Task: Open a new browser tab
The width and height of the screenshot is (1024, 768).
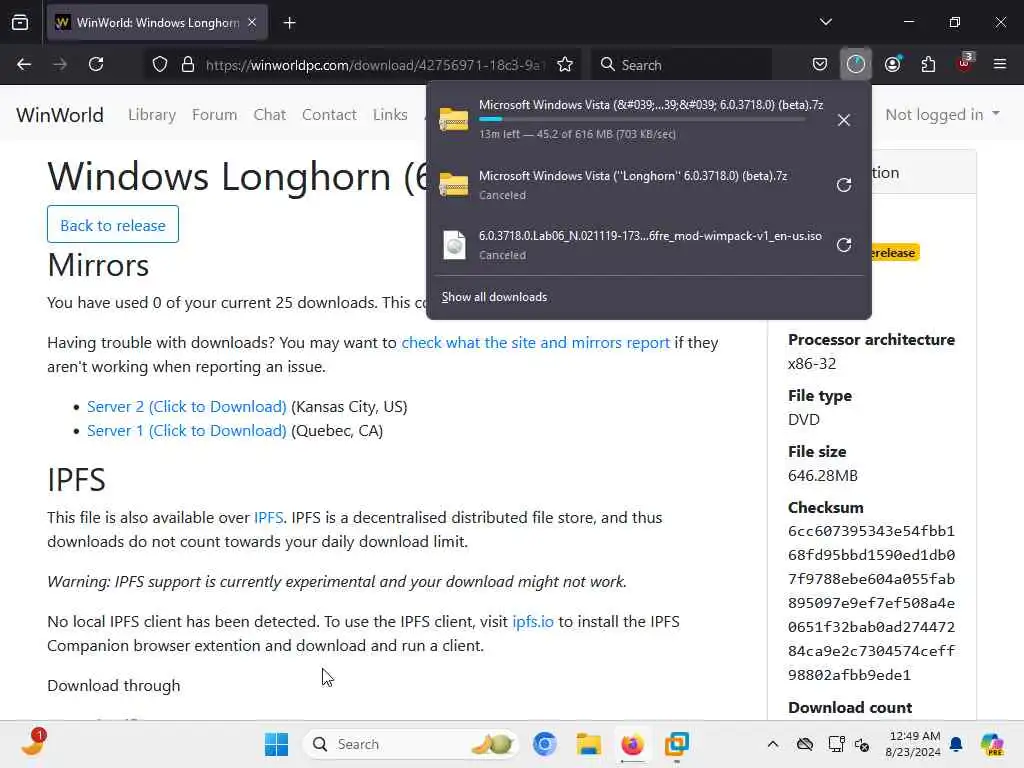Action: click(289, 23)
